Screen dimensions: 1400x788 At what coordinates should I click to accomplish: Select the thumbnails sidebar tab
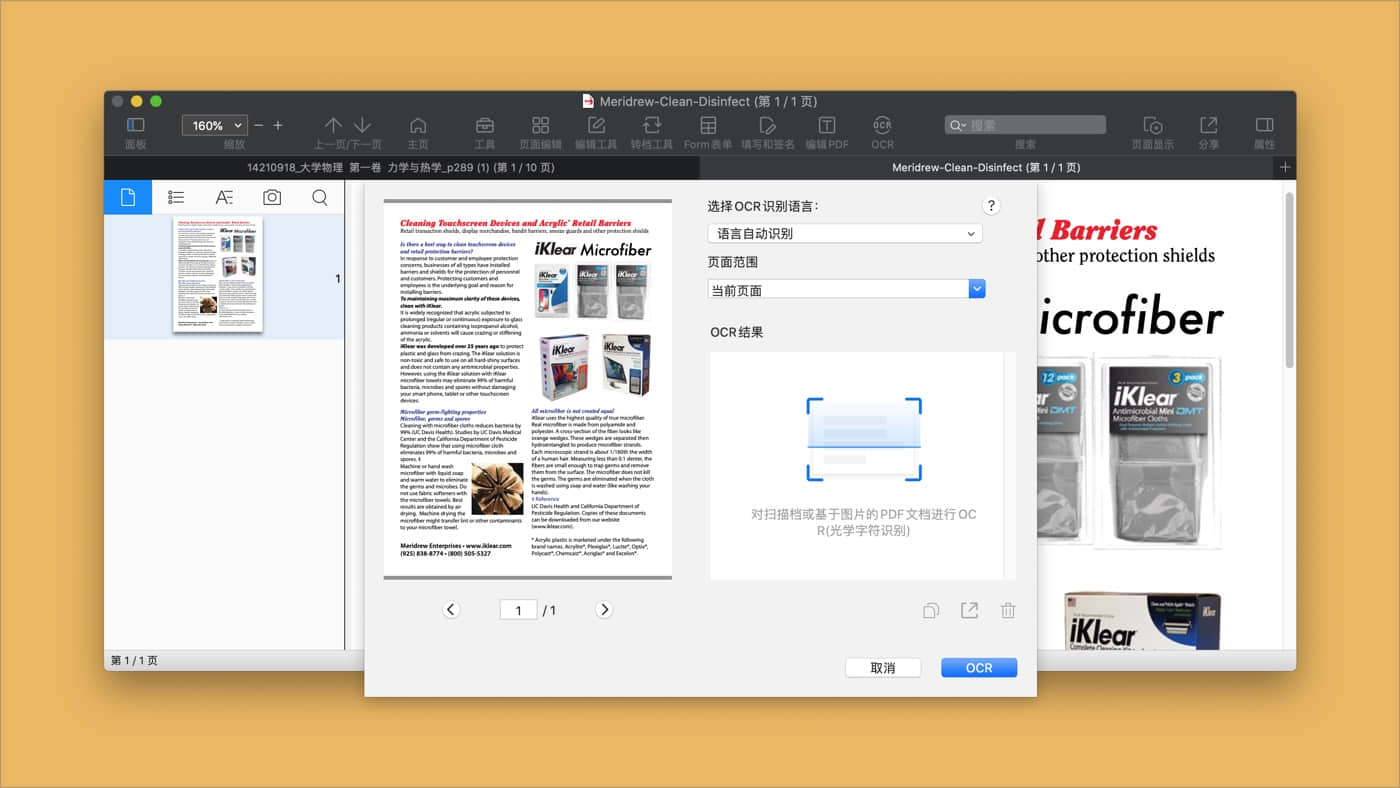[128, 197]
